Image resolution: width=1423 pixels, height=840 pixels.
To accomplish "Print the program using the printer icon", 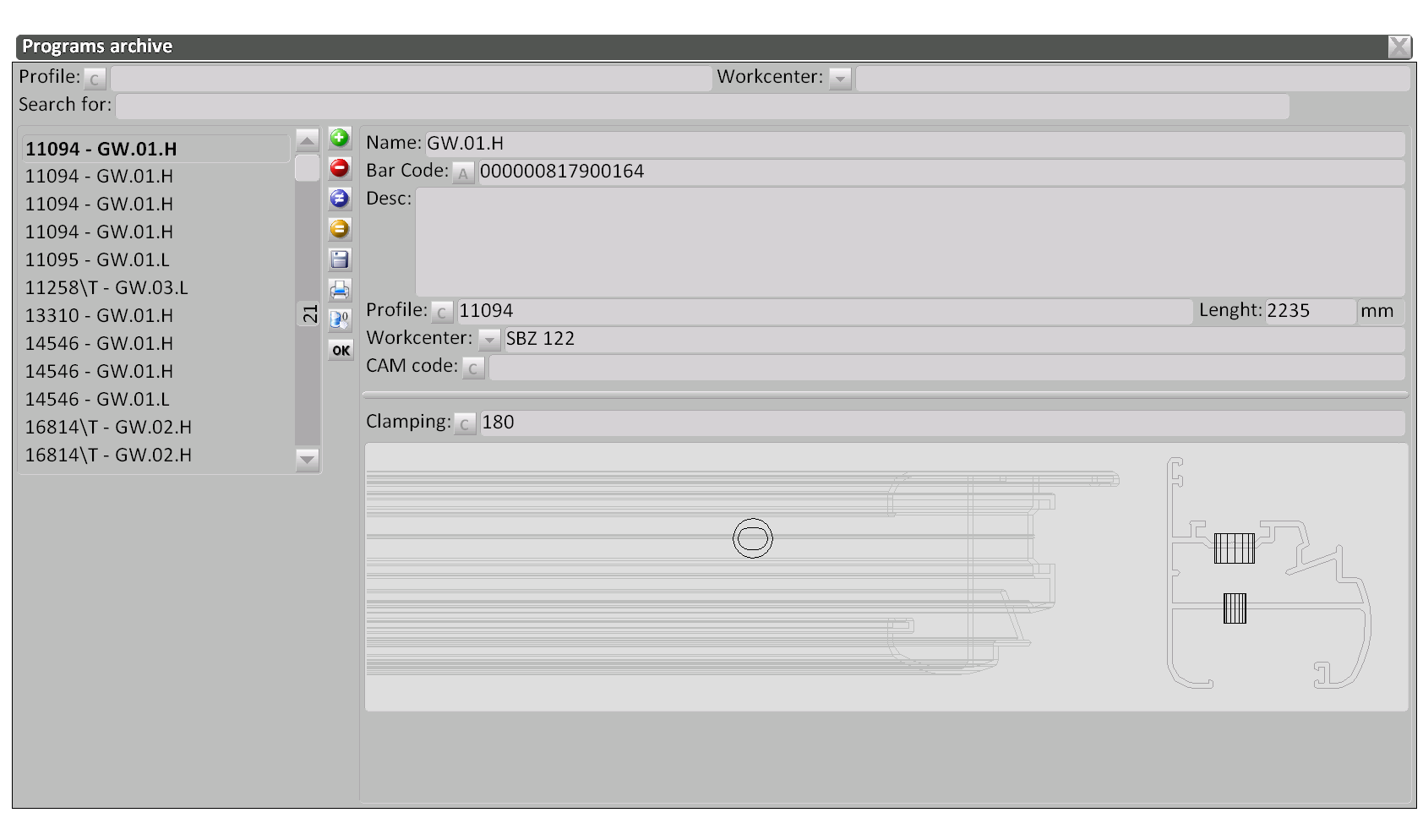I will [x=340, y=290].
